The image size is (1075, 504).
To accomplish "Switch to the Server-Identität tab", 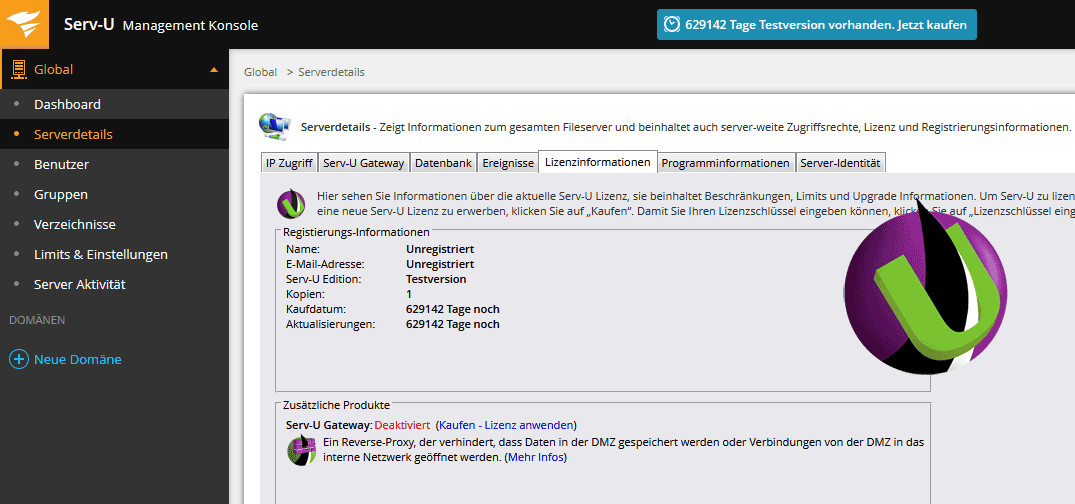I will pos(840,163).
